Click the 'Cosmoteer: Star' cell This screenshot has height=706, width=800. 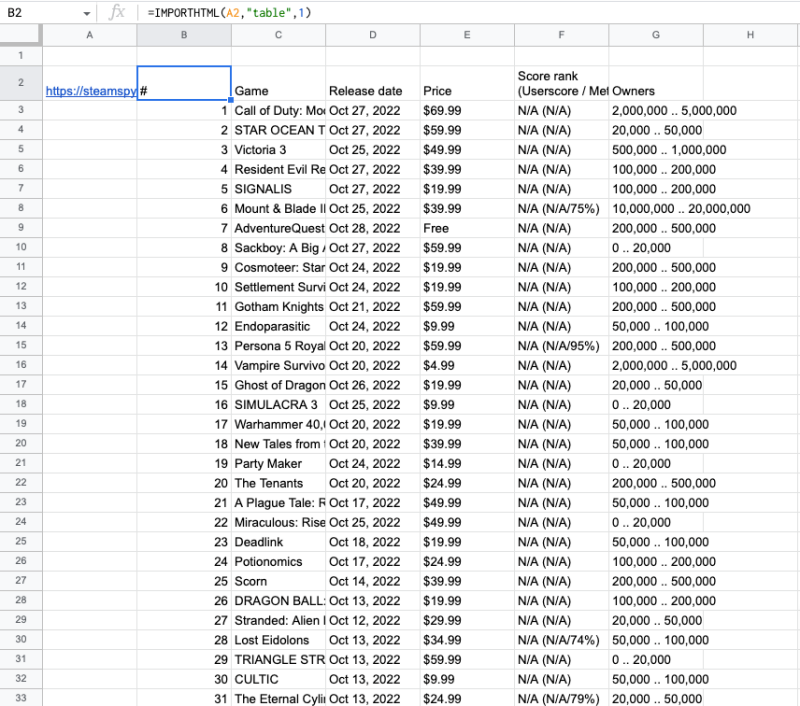click(278, 267)
